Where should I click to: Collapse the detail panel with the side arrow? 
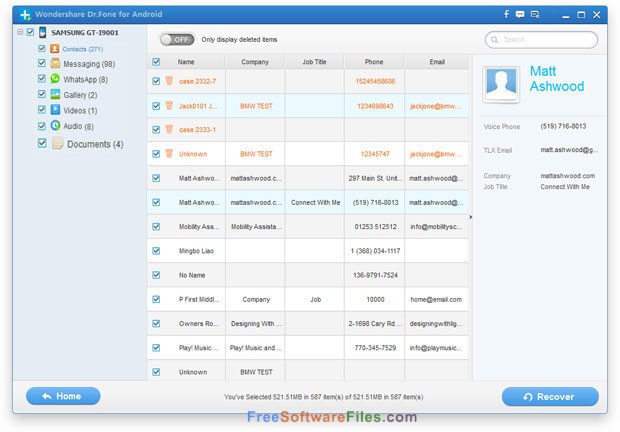coord(471,217)
